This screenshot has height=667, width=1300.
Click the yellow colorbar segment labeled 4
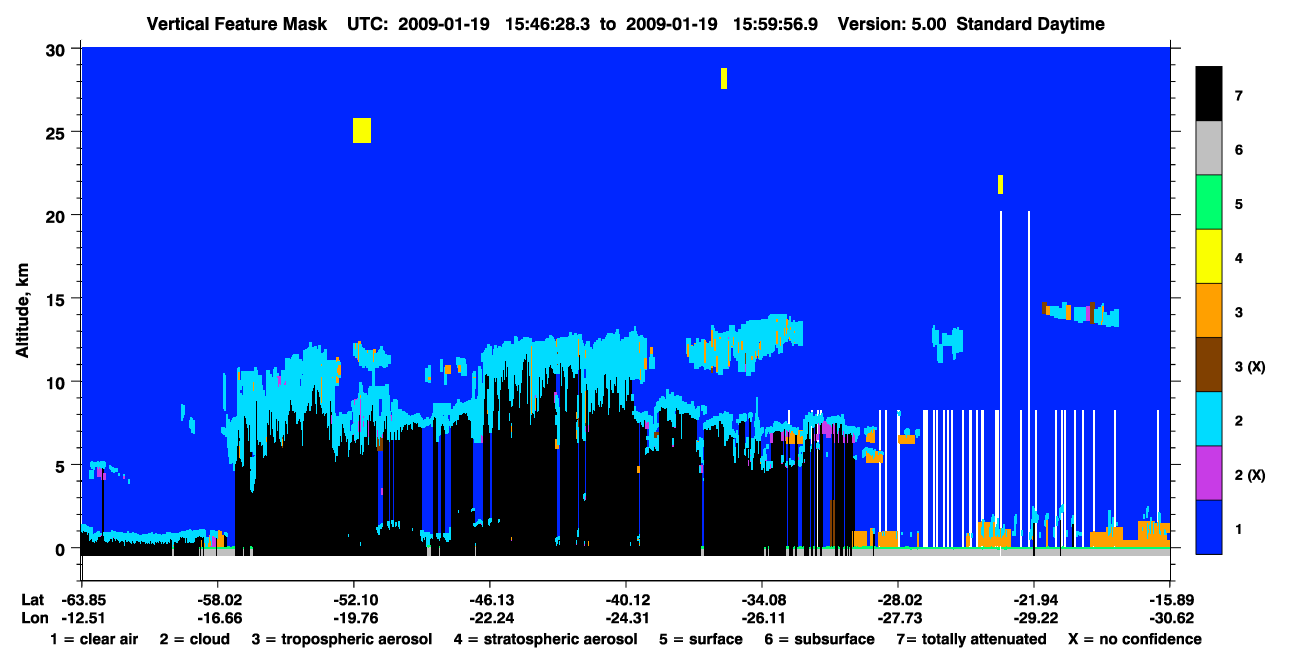tap(1209, 257)
